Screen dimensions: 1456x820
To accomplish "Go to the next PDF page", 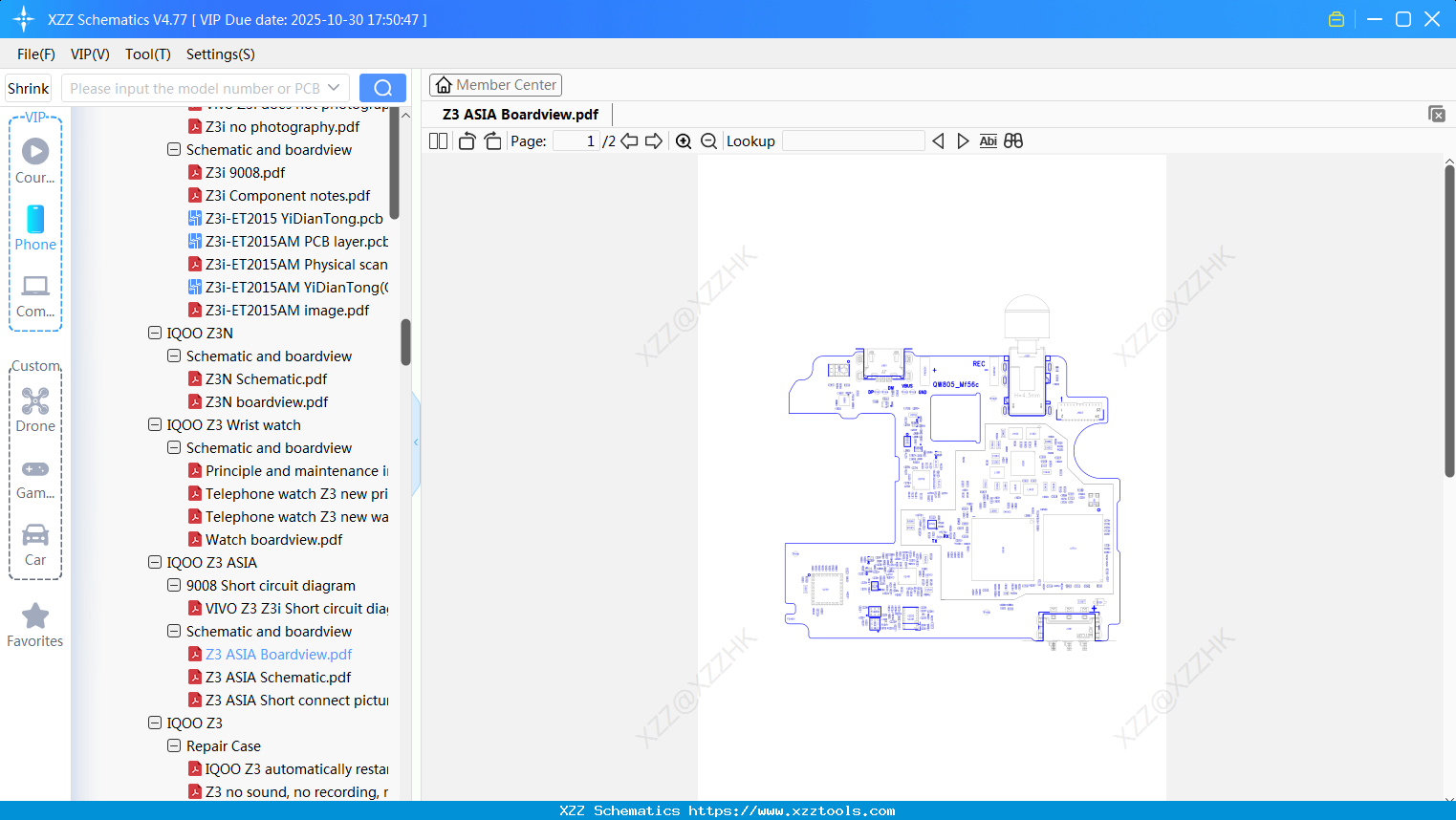I will point(654,141).
